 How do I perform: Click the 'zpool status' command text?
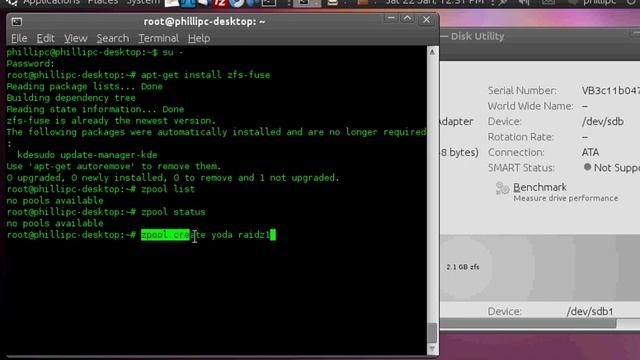[x=173, y=212]
